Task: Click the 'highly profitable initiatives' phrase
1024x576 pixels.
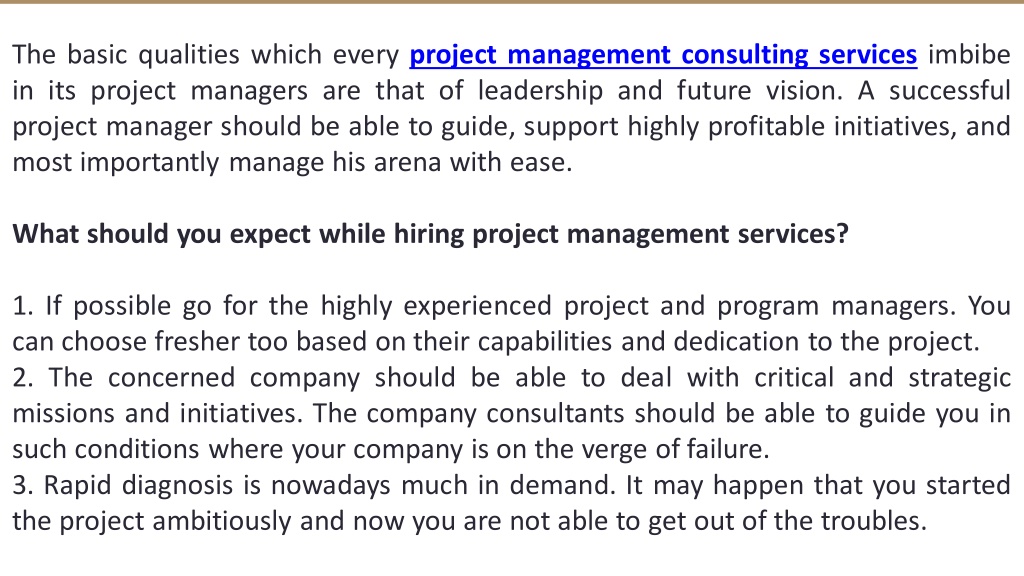Action: 792,127
